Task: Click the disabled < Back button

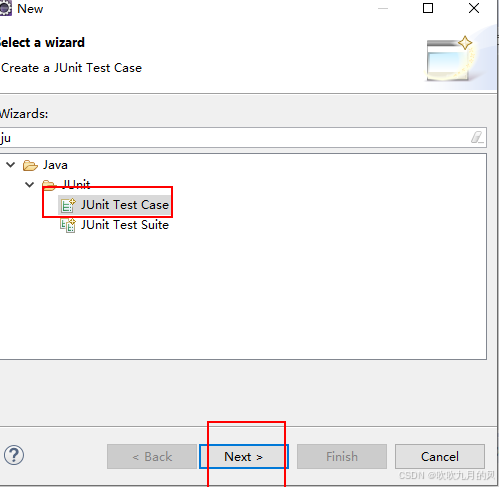Action: (152, 456)
